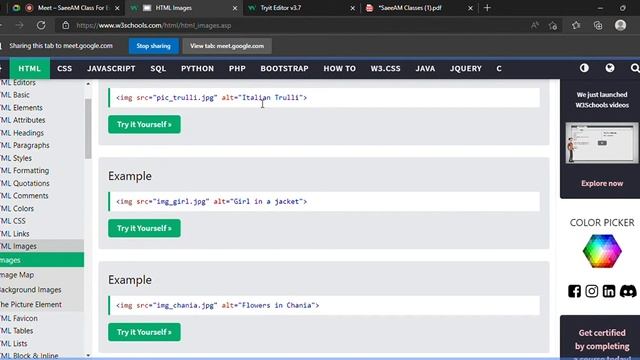Viewport: 640px width, 360px height.
Task: Open W3Schools Instagram page icon
Action: click(x=591, y=291)
